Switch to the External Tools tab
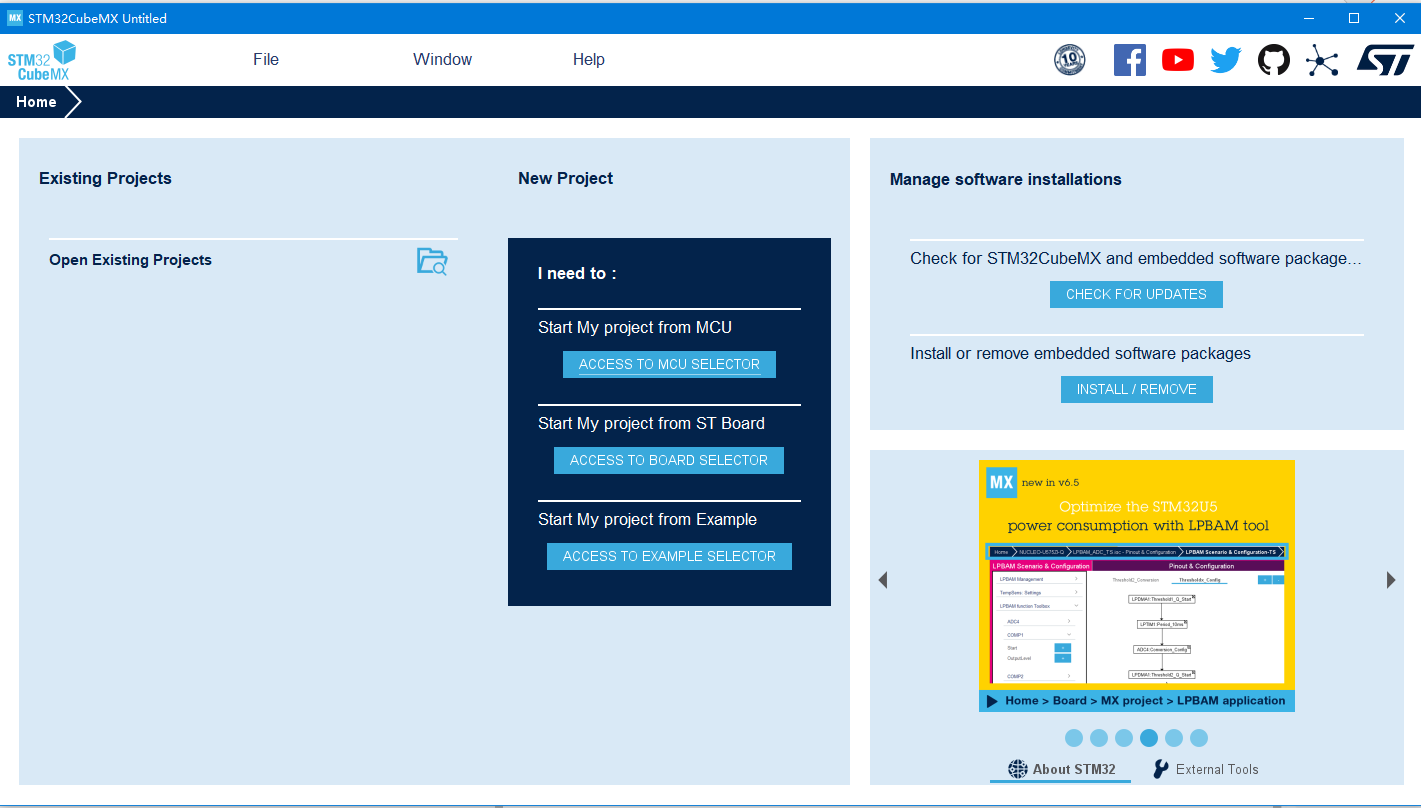1421x808 pixels. [x=1205, y=769]
